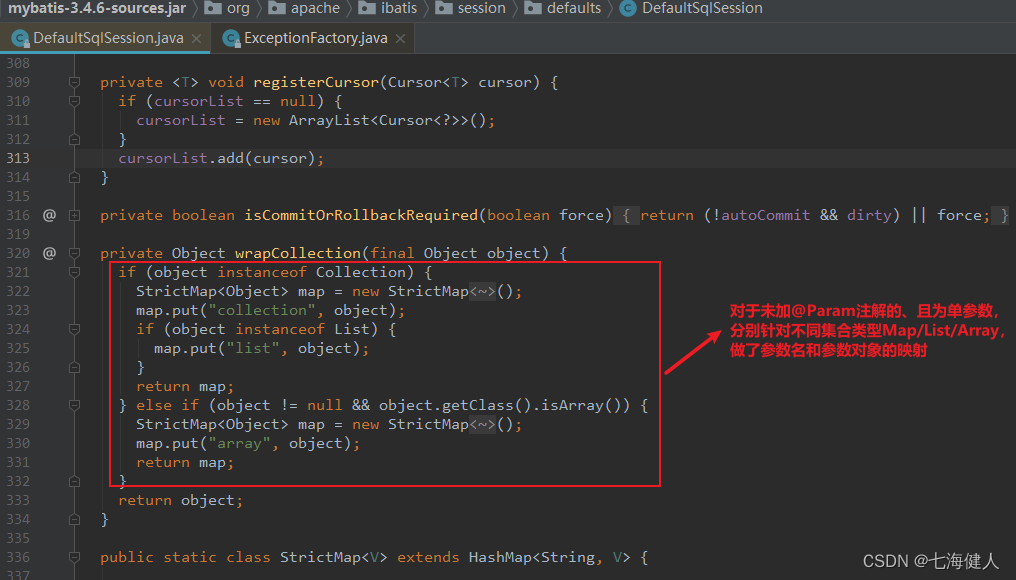Image resolution: width=1016 pixels, height=580 pixels.
Task: Click the @ annotation gutter icon at line 316
Action: tap(48, 214)
